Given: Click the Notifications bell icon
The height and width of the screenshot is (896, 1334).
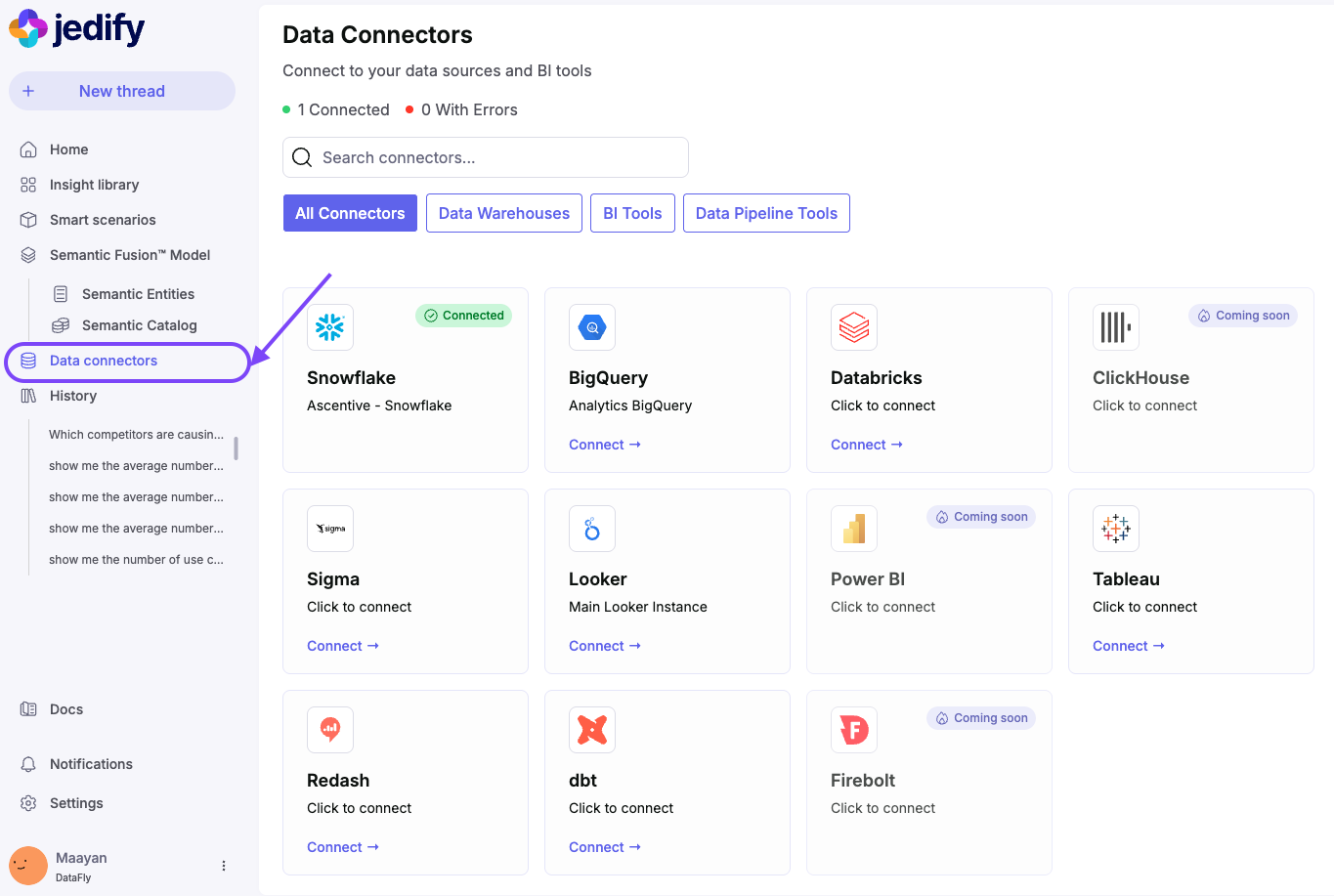Looking at the screenshot, I should click(x=28, y=764).
